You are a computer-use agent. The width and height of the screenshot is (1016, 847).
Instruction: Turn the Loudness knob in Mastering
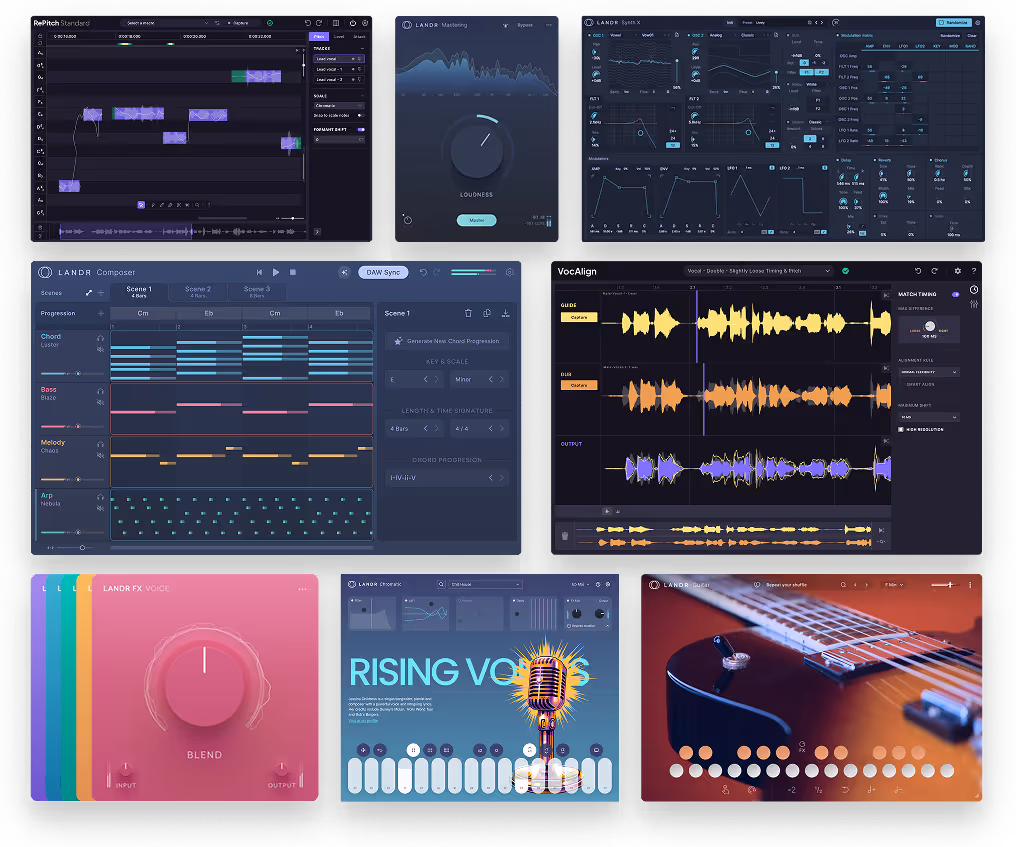pos(476,152)
